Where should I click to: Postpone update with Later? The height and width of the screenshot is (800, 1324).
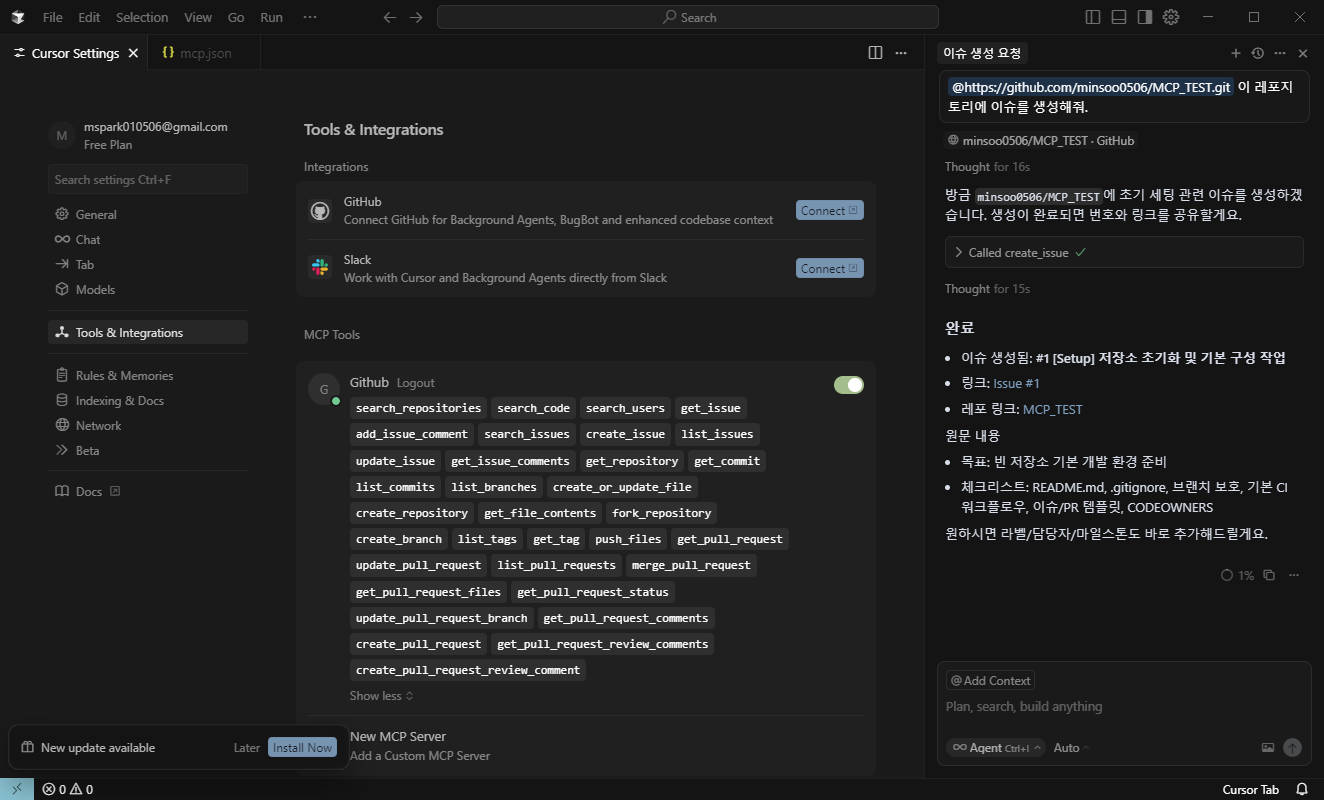click(x=247, y=747)
